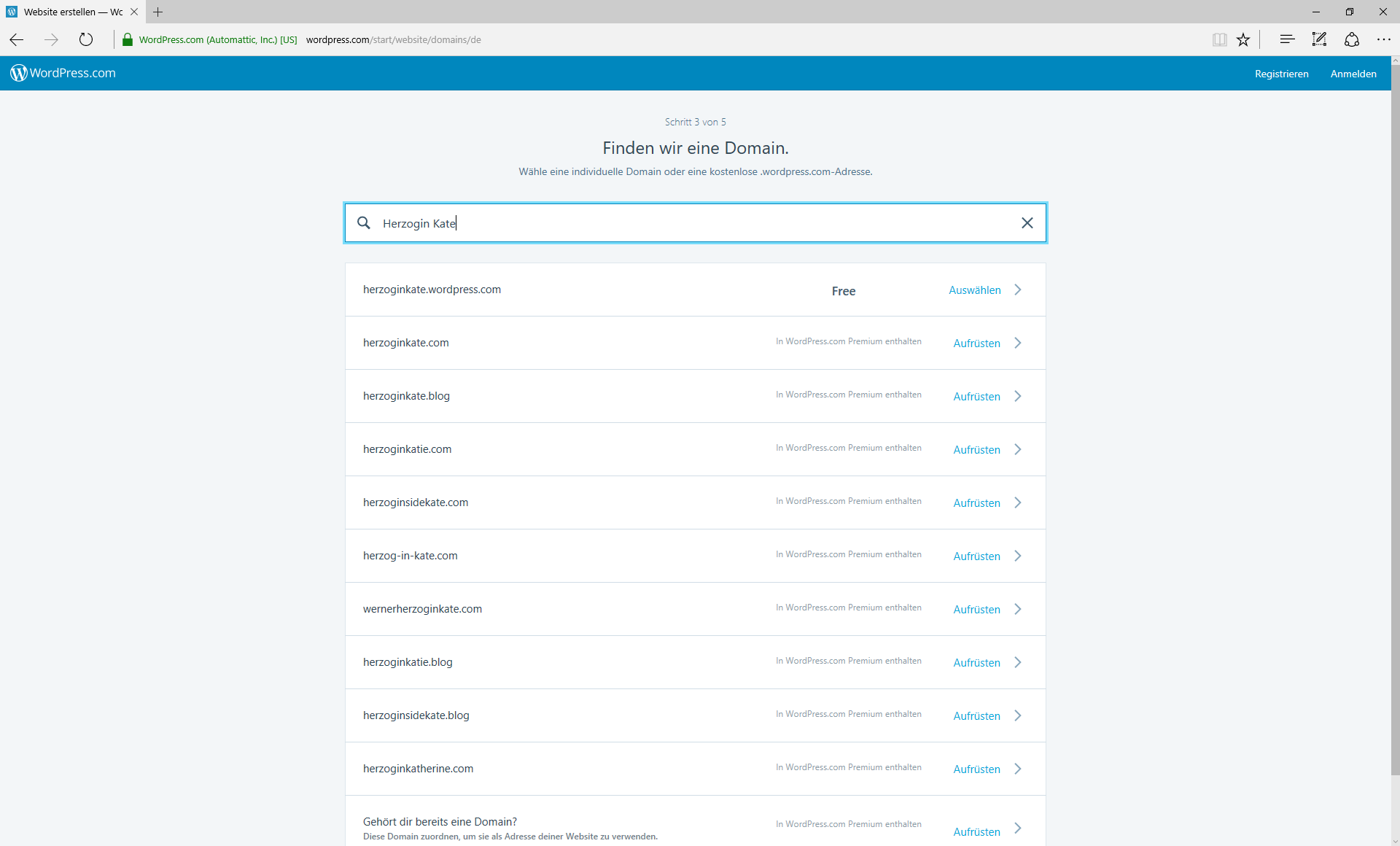Click Aufrüsten for herzoginkate.com
This screenshot has width=1400, height=846.
976,343
